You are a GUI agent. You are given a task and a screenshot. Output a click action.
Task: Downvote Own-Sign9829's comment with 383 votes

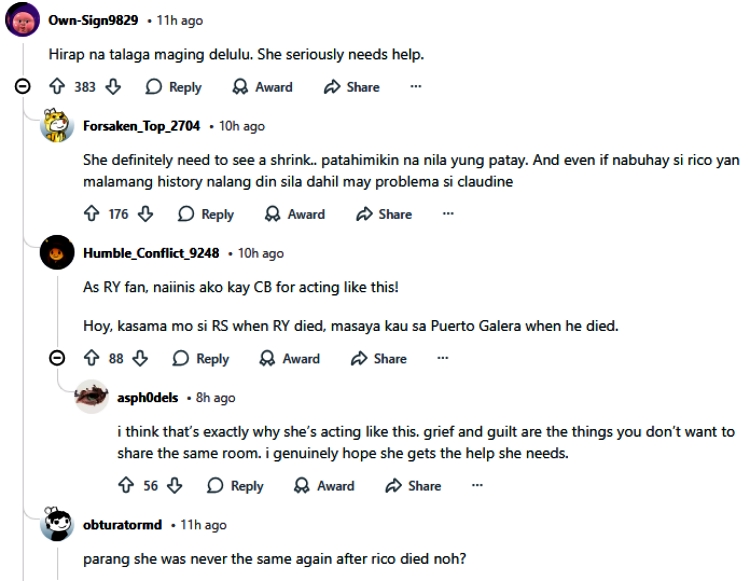click(x=112, y=87)
